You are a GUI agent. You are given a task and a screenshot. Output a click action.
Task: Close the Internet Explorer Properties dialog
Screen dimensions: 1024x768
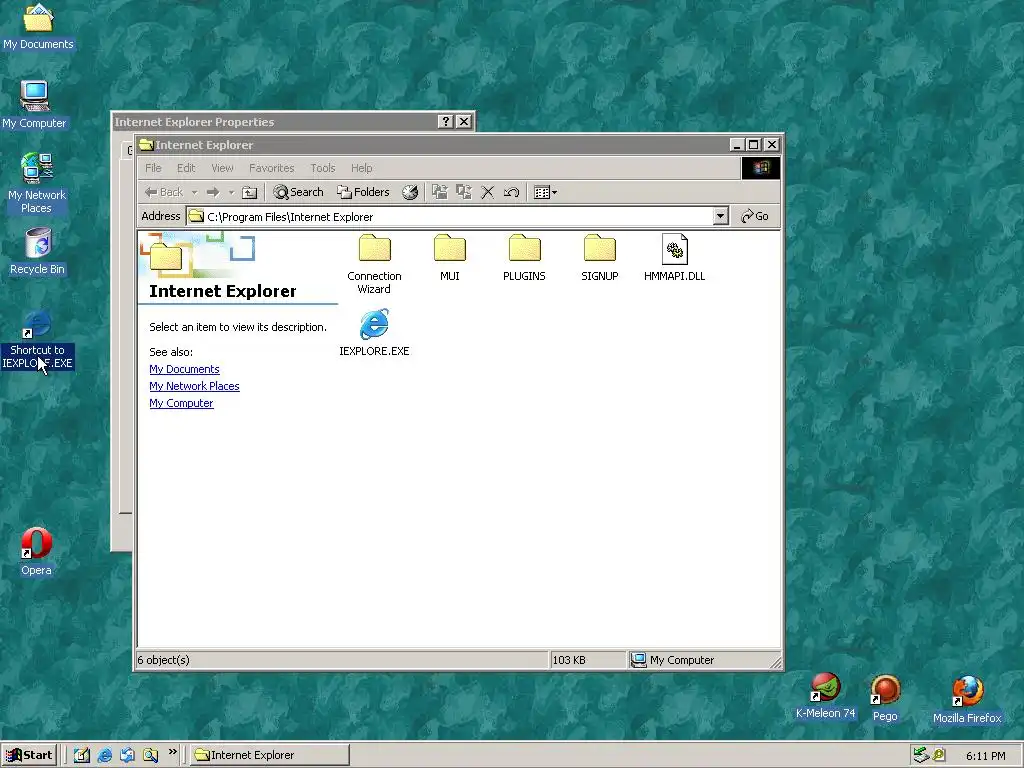point(464,121)
